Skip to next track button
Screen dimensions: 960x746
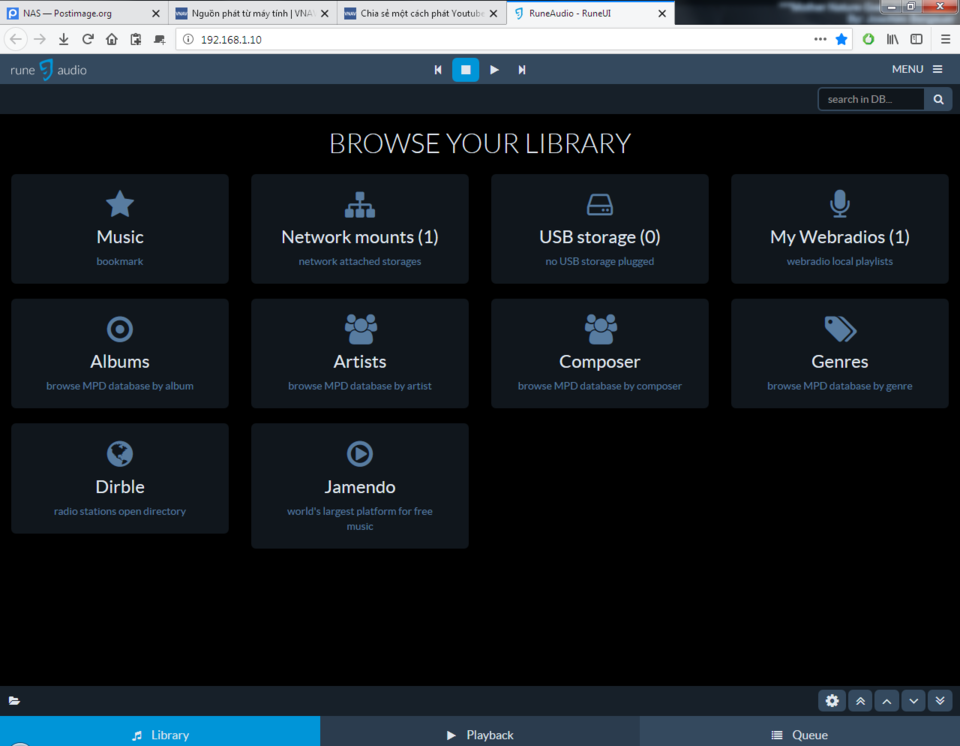coord(522,70)
